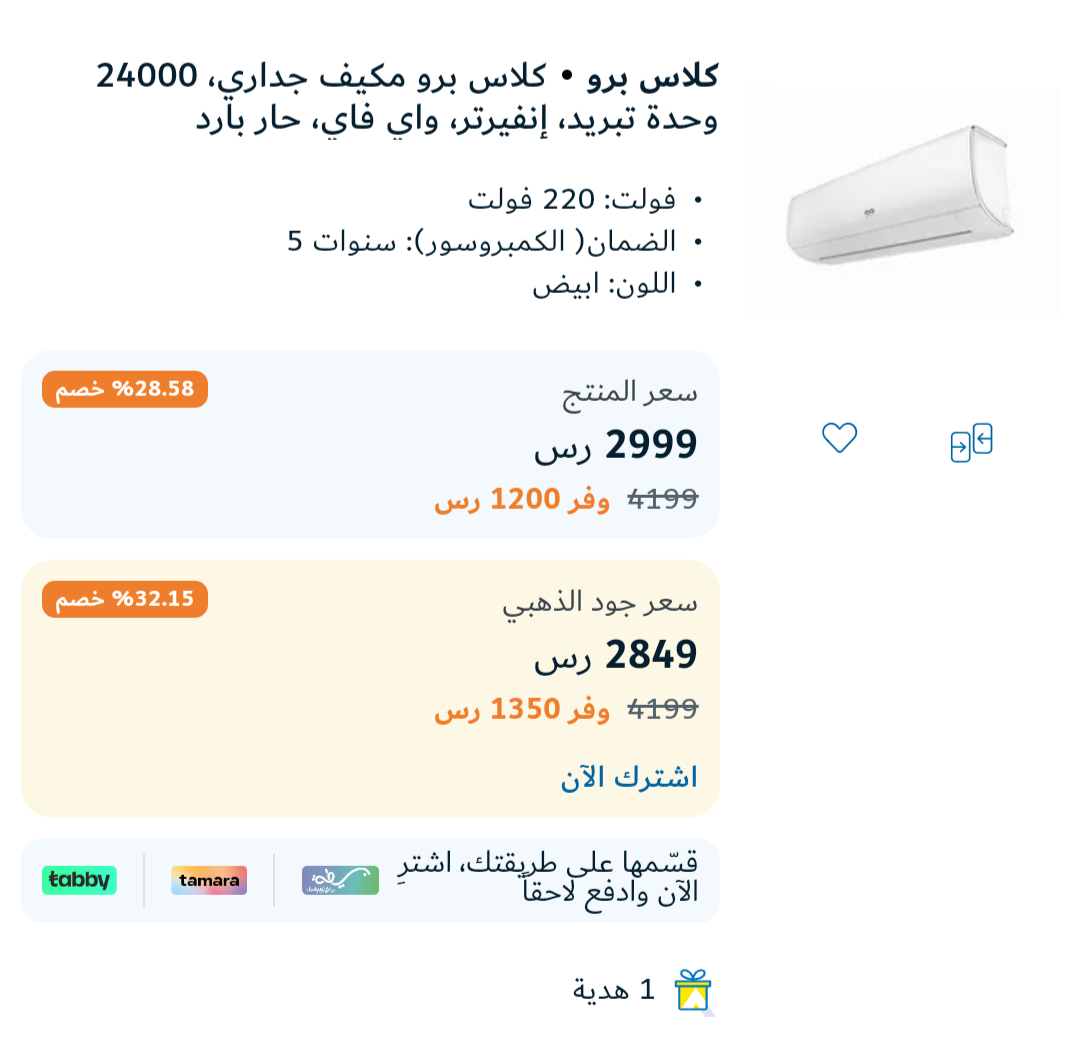Select the Jood gold price 2849
Image resolution: width=1080 pixels, height=1060 pixels.
point(616,655)
